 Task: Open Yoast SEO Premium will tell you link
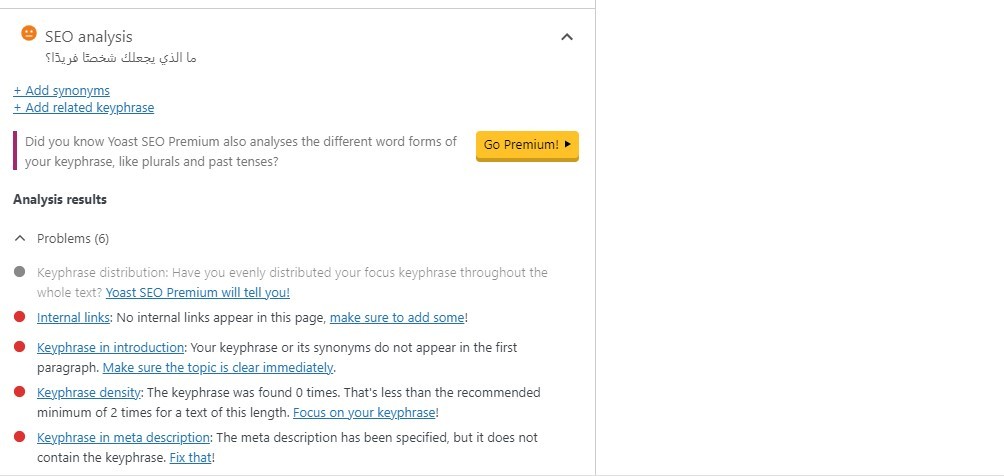(198, 293)
